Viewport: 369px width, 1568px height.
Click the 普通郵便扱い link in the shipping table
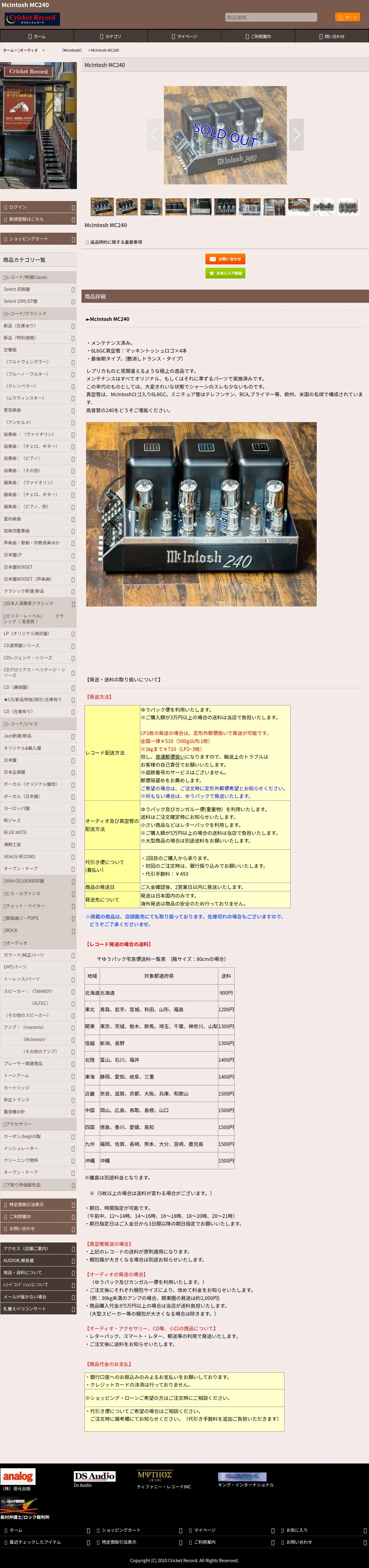point(169,756)
